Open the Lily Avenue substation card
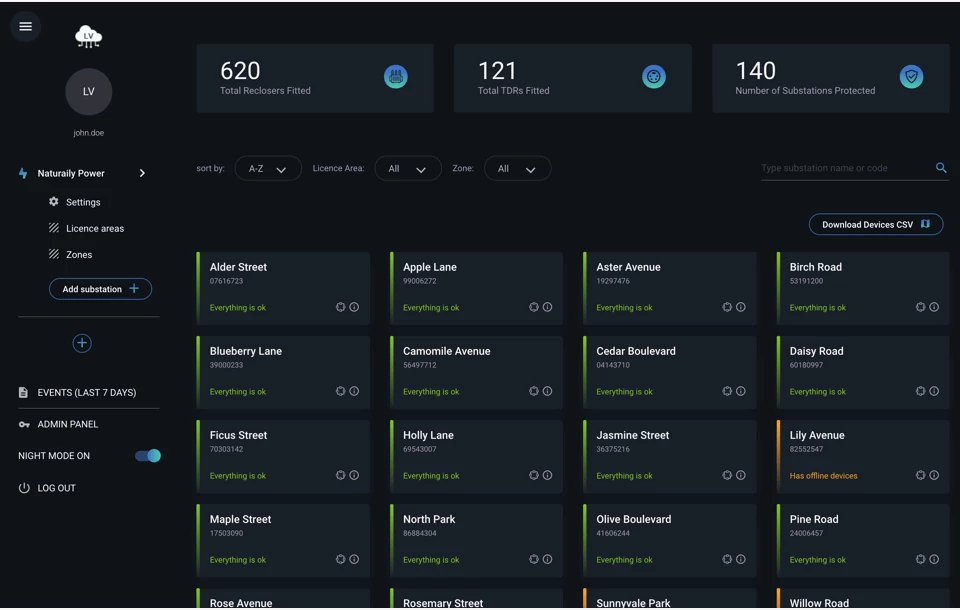This screenshot has height=610, width=960. click(863, 456)
